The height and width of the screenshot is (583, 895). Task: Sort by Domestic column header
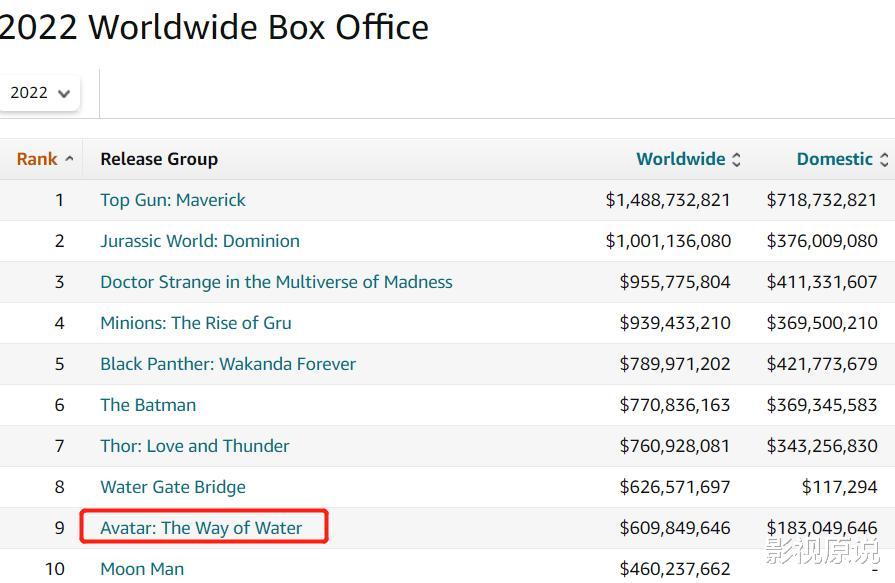(x=834, y=159)
